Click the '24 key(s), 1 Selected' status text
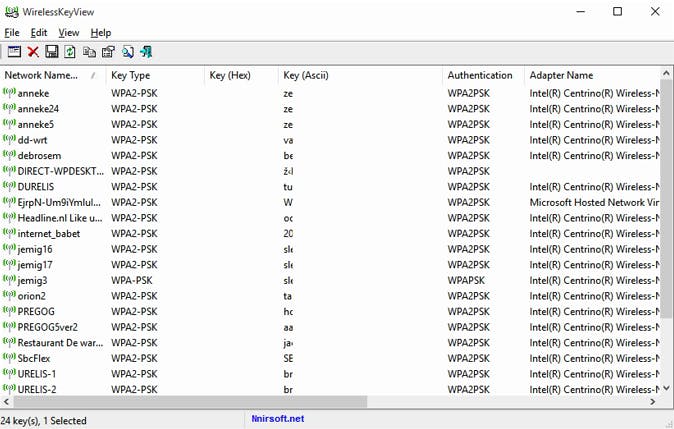This screenshot has height=429, width=674. pos(43,420)
